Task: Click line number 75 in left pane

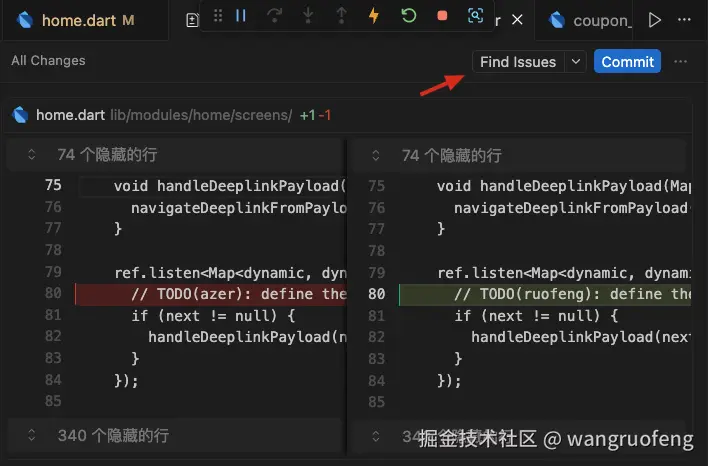Action: pyautogui.click(x=53, y=185)
